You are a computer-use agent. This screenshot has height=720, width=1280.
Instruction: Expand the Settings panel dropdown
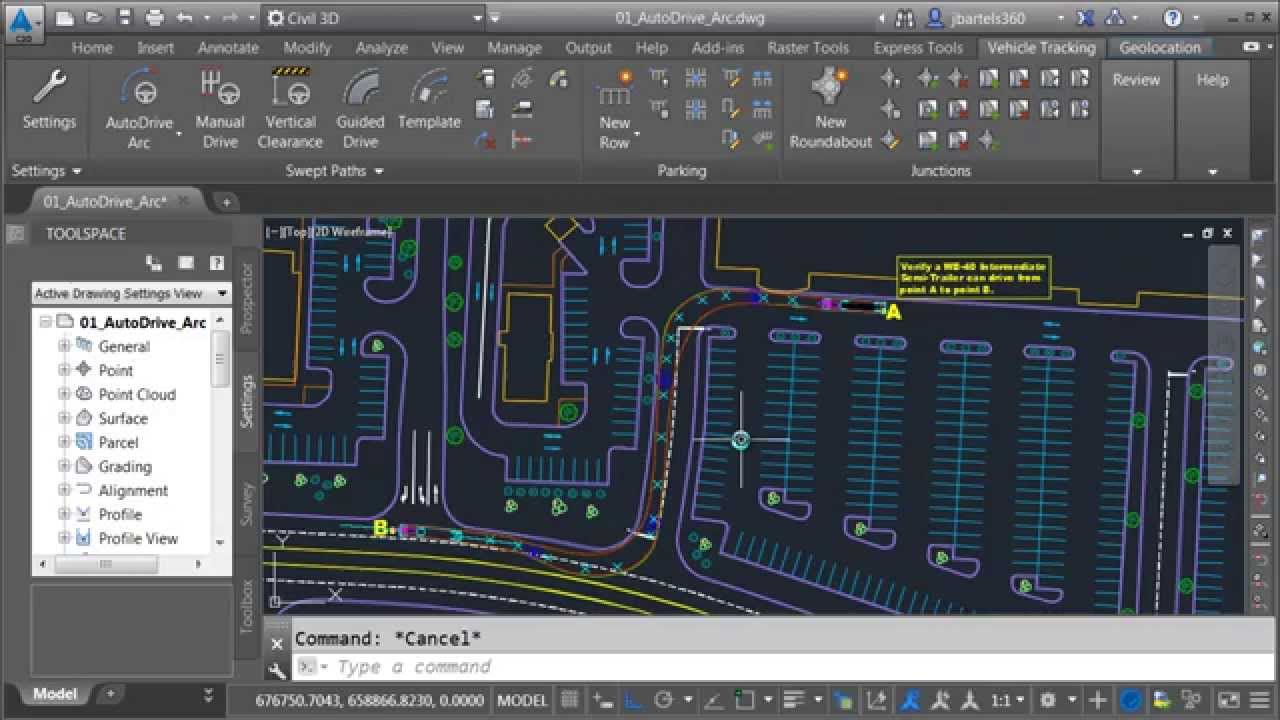pos(46,171)
